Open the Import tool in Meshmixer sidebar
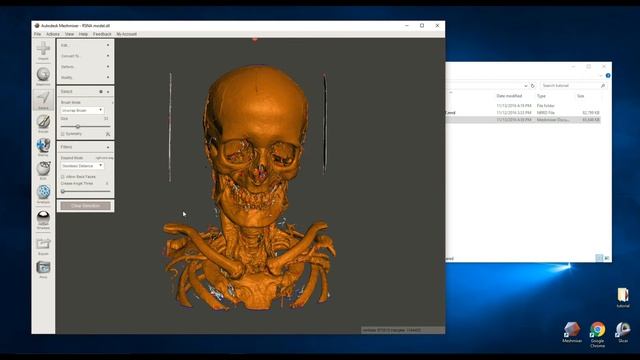This screenshot has height=360, width=640. pyautogui.click(x=43, y=50)
